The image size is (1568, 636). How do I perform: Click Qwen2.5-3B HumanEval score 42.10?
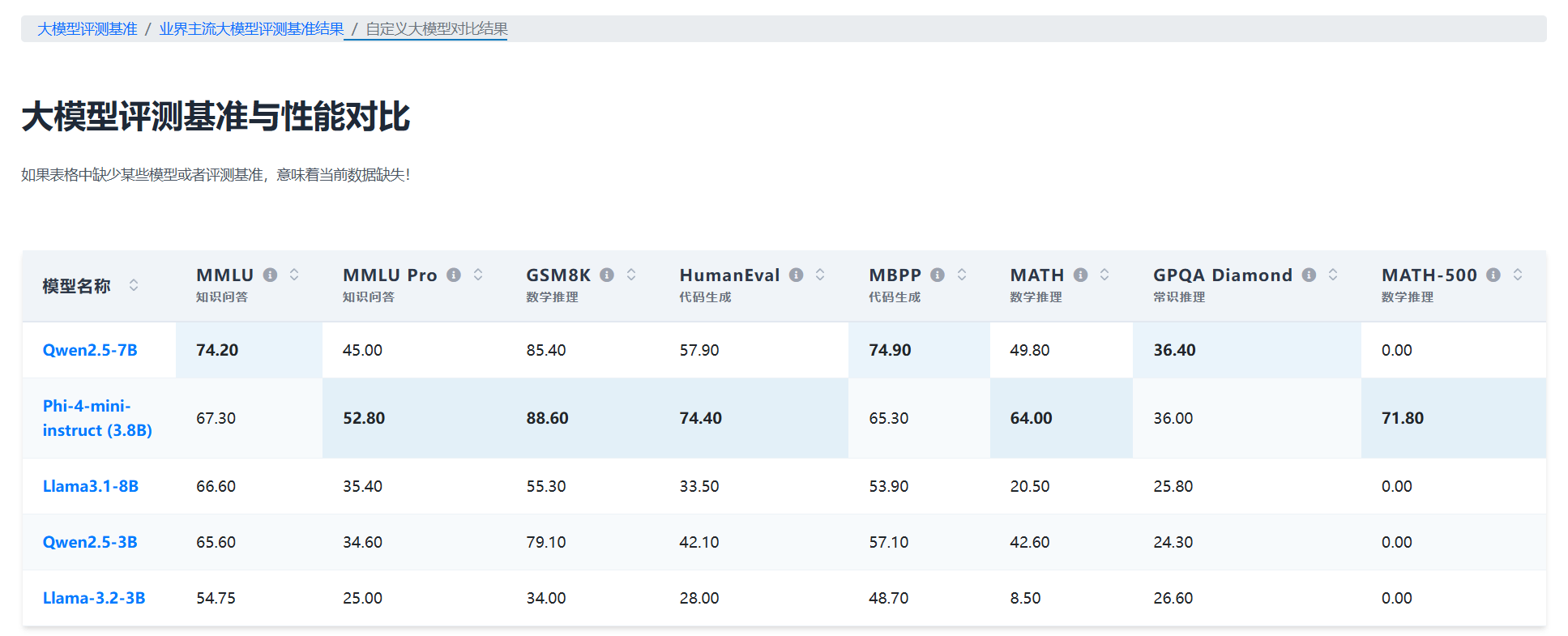click(699, 542)
